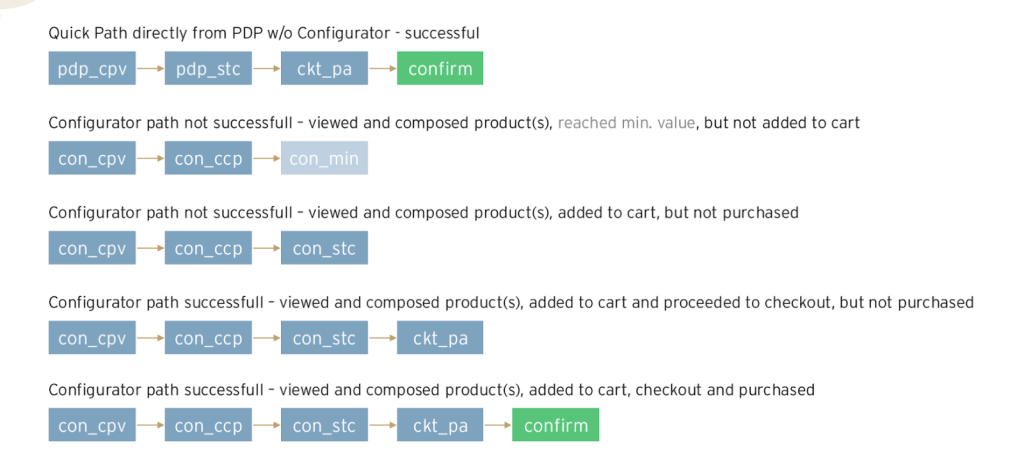Click heading ending 'added to cart, but not purchased'
The image size is (1024, 459).
point(424,212)
